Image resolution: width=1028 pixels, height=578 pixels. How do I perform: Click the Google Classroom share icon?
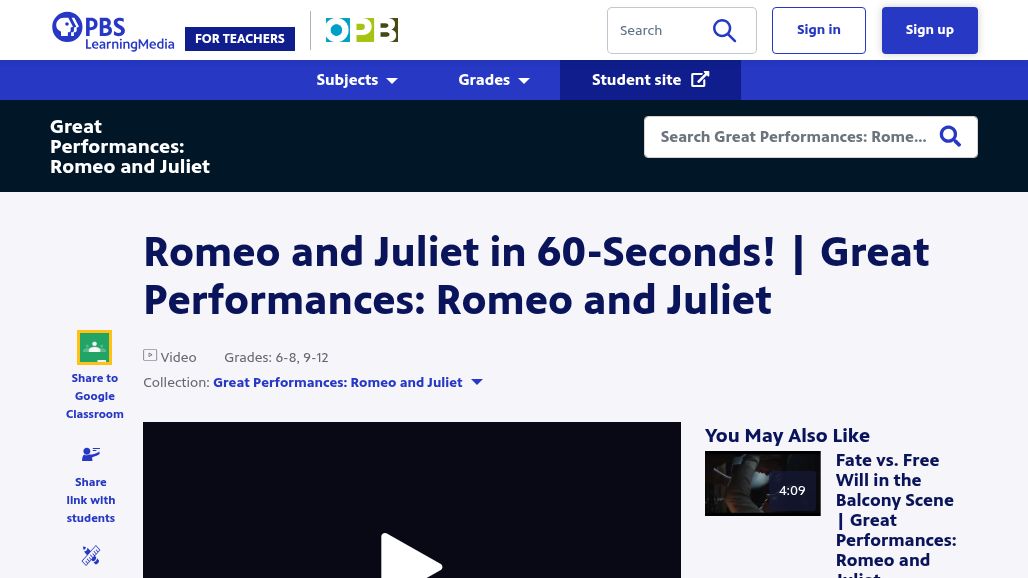click(94, 347)
